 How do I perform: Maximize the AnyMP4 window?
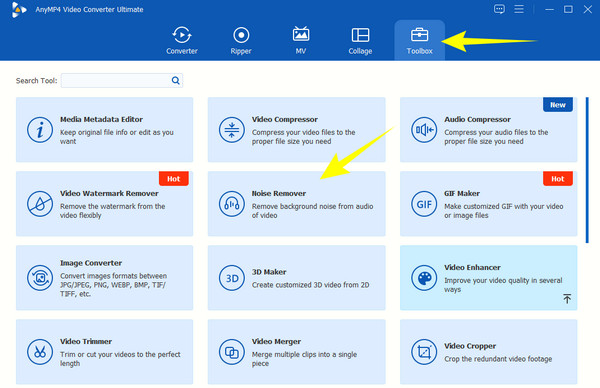coord(568,9)
